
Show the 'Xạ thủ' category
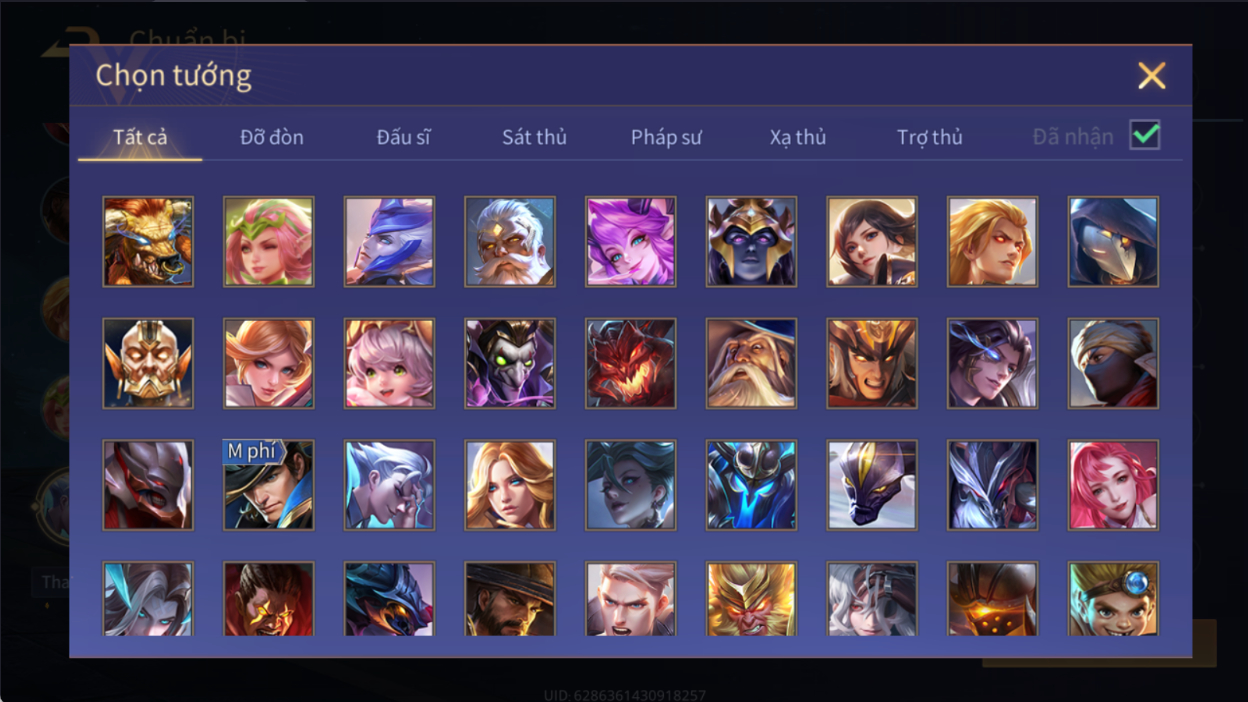pyautogui.click(x=798, y=137)
